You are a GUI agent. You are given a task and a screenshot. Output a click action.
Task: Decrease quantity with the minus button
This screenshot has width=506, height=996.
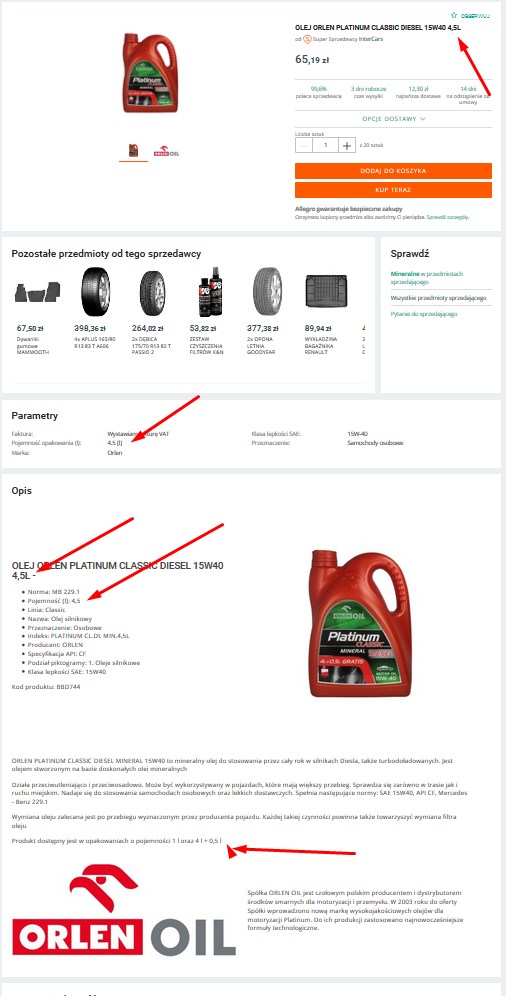304,145
